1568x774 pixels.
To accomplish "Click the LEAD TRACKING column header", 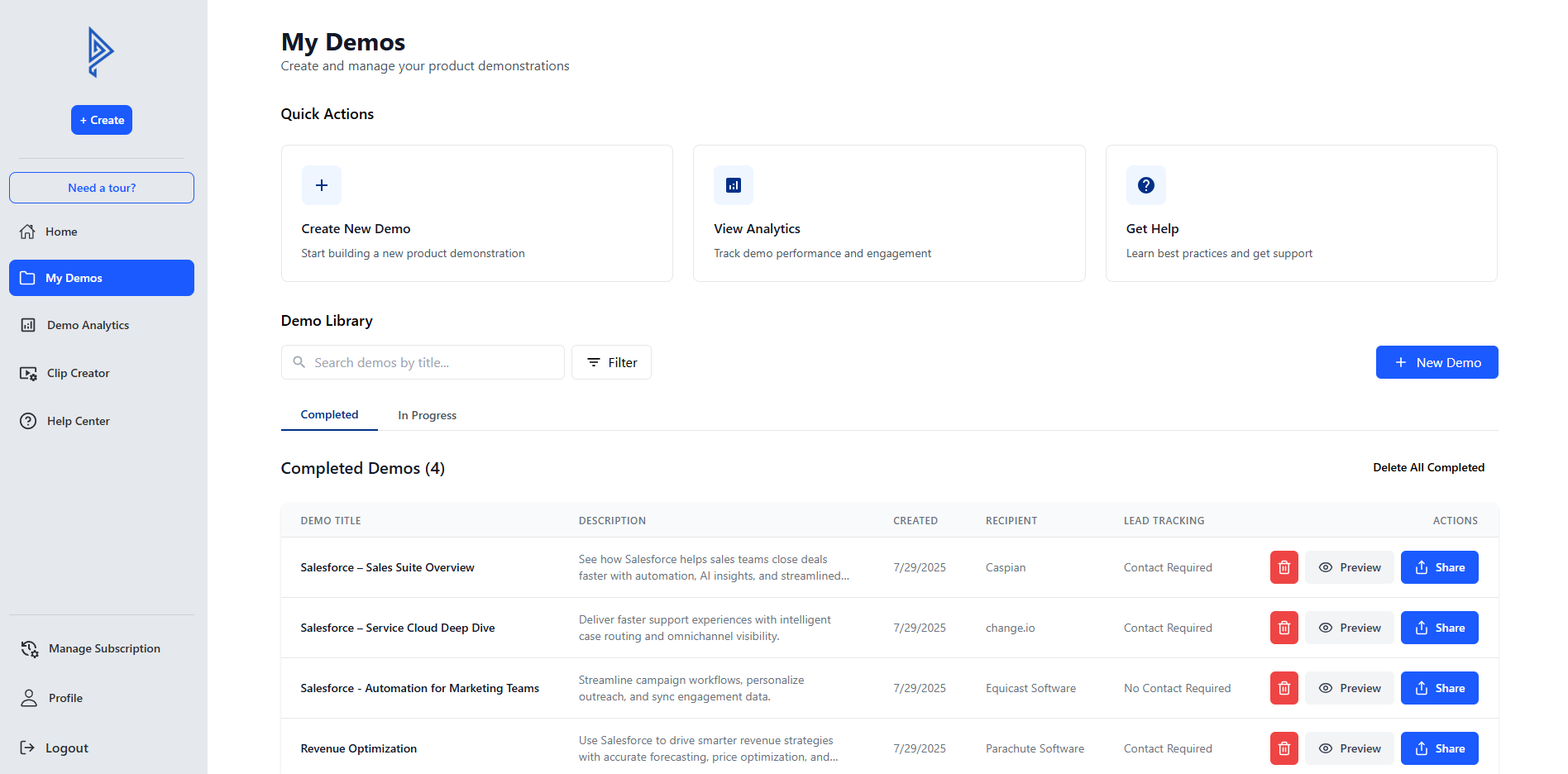I will (1164, 521).
